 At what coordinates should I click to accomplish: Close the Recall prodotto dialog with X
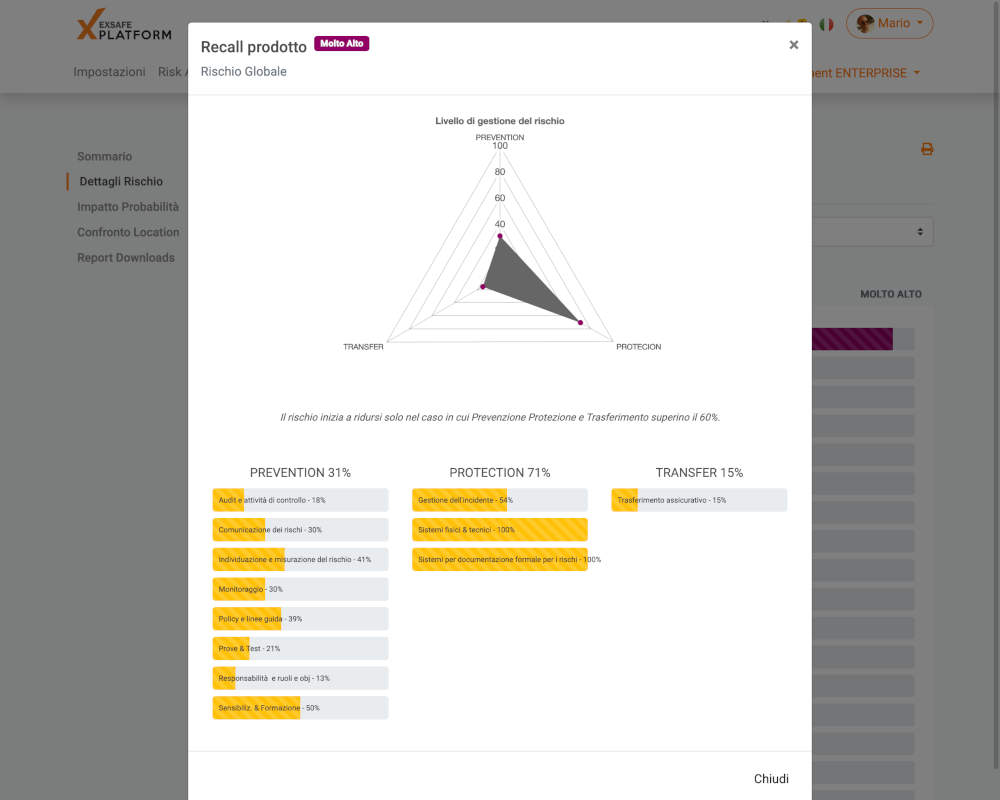click(x=793, y=45)
